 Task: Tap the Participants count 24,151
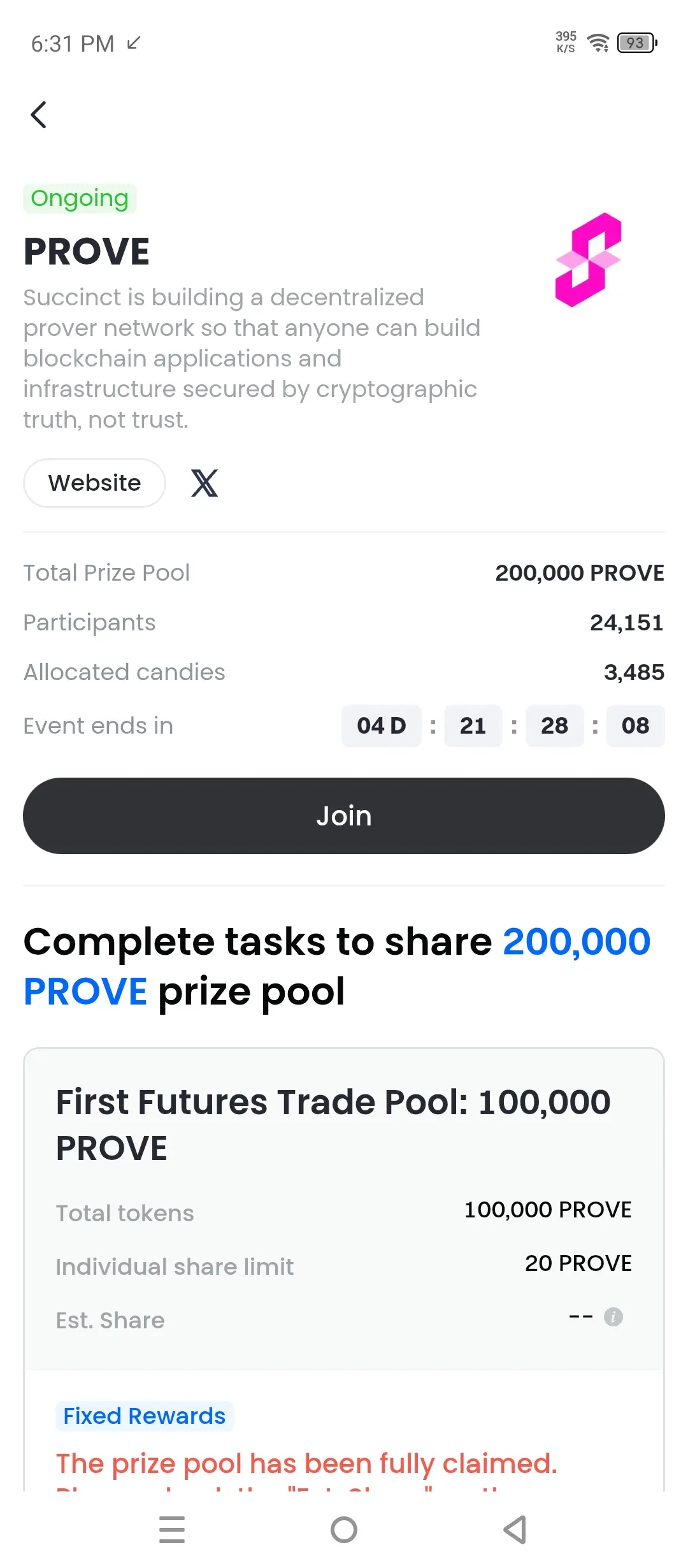[x=627, y=622]
